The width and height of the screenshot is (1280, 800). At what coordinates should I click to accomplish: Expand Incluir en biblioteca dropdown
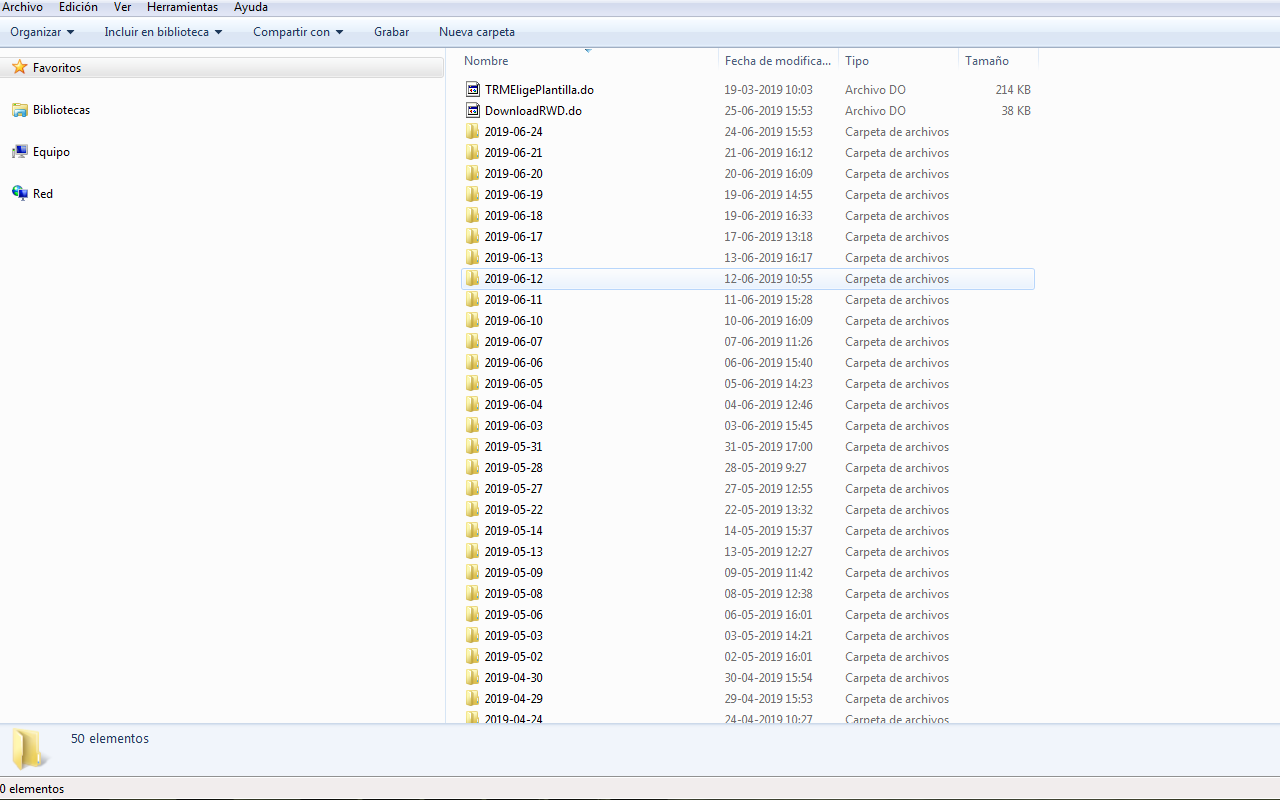pos(163,32)
